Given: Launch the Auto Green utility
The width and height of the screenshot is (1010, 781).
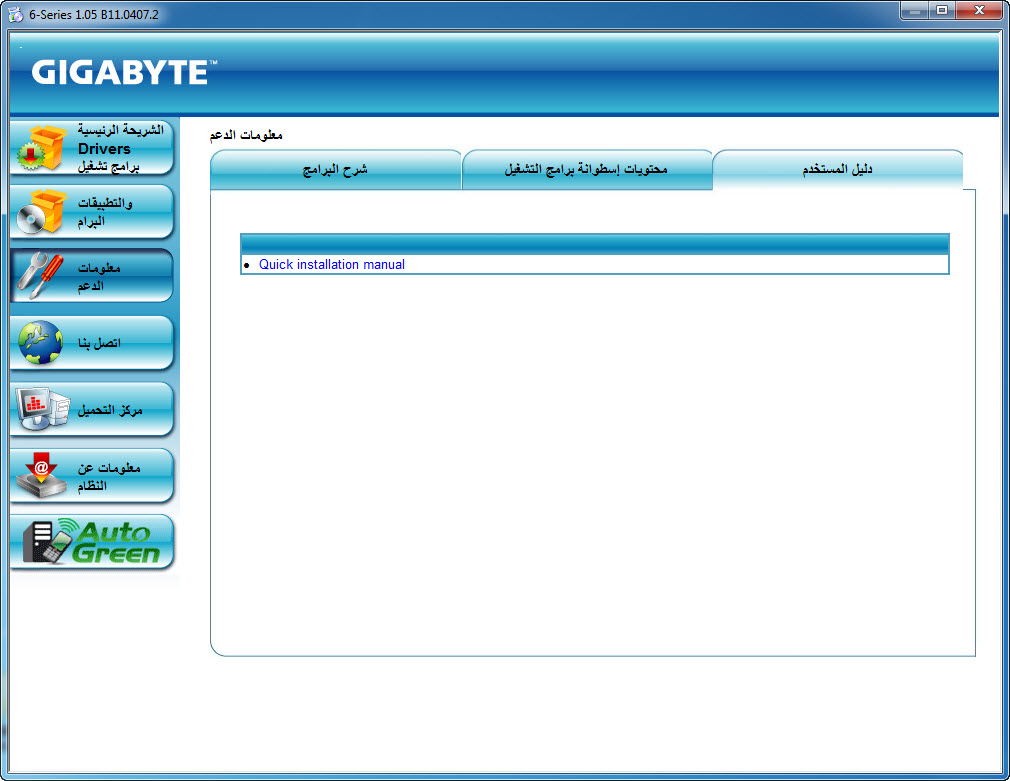Looking at the screenshot, I should tap(91, 542).
